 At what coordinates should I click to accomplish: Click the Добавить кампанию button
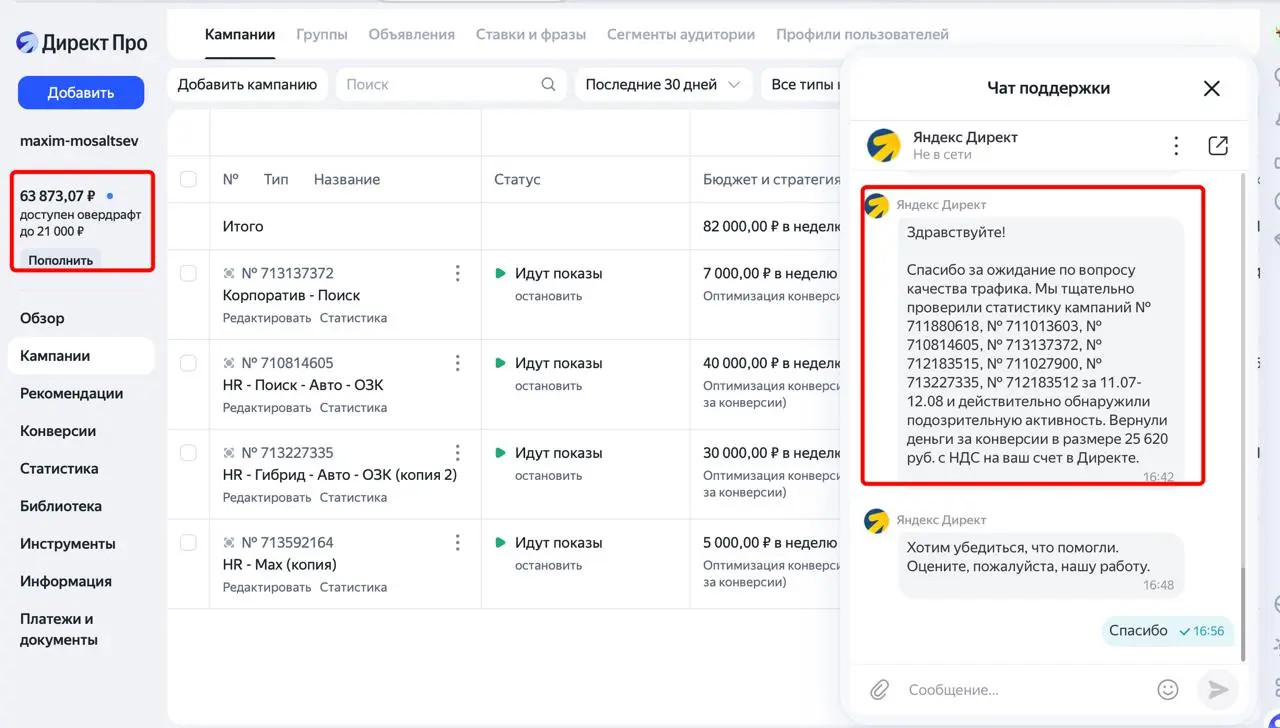247,85
